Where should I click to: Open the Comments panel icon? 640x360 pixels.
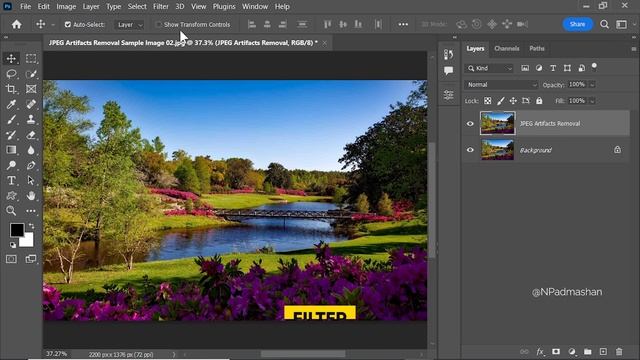click(449, 71)
